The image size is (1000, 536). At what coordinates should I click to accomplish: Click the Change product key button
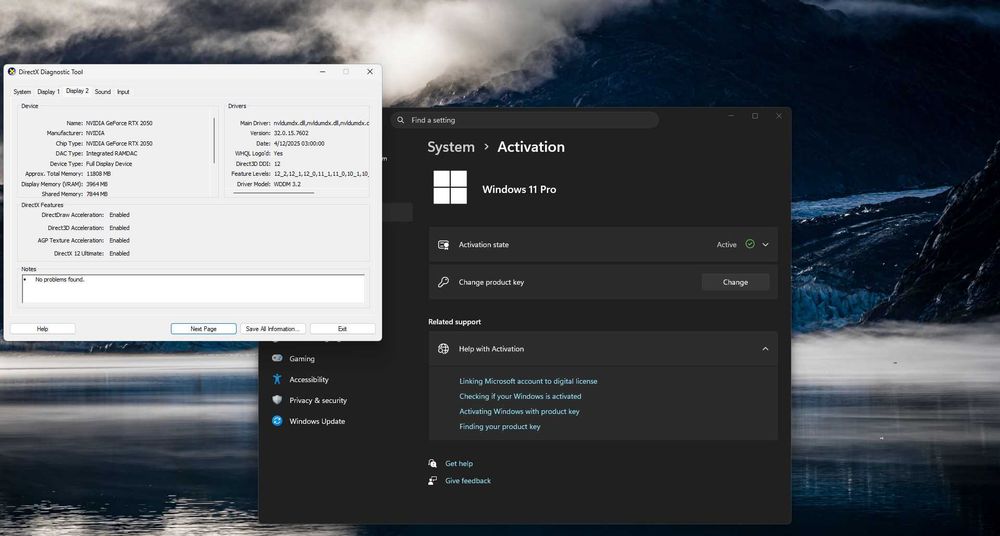click(735, 282)
